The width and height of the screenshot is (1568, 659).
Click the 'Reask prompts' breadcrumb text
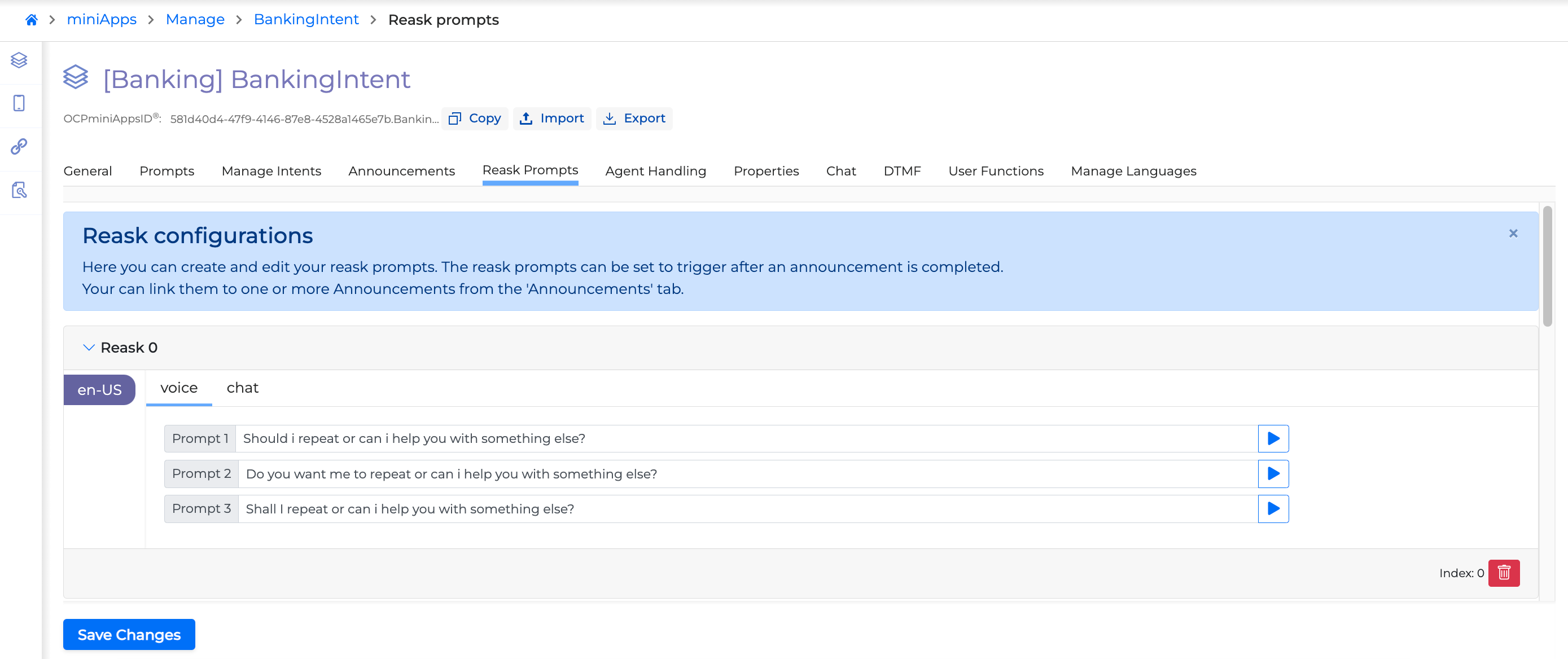pos(443,20)
